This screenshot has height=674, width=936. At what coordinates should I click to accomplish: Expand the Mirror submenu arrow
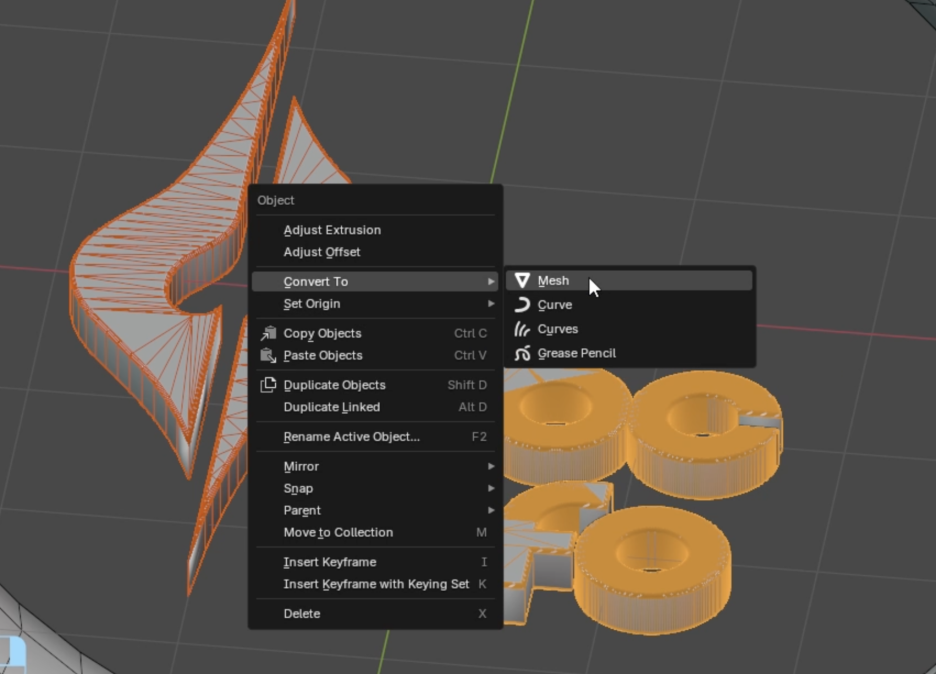point(491,466)
